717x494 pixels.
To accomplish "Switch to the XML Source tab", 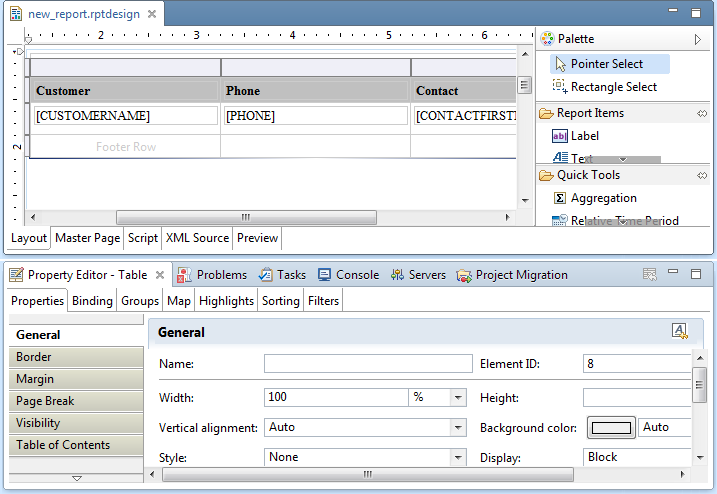I will pyautogui.click(x=196, y=238).
